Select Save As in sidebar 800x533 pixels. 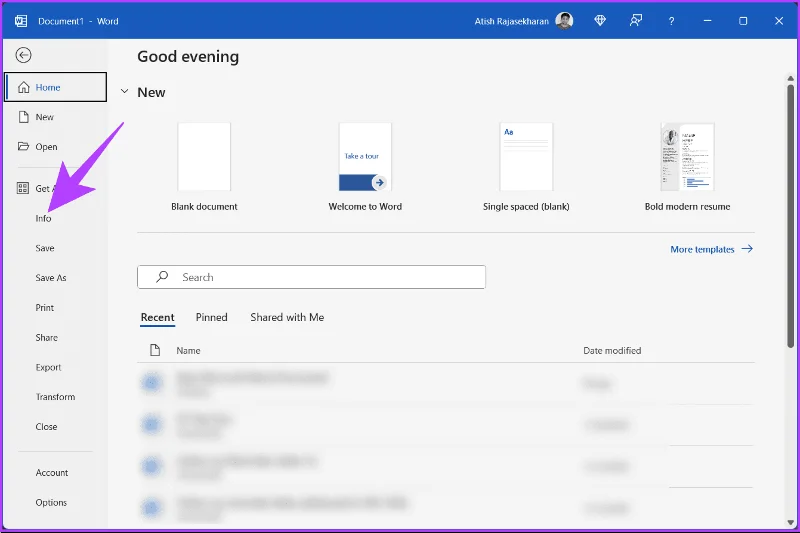click(51, 278)
